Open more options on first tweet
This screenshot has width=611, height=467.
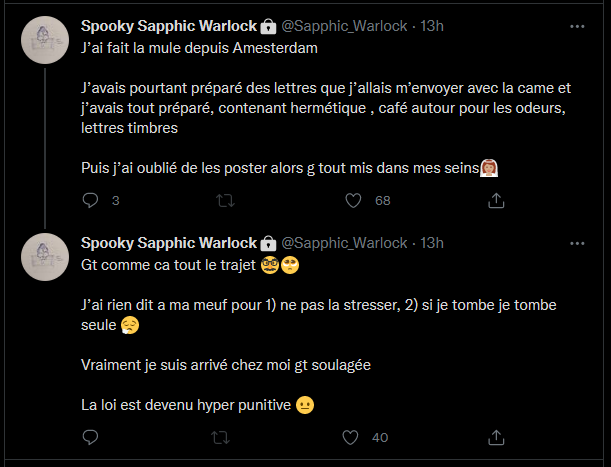pos(577,25)
